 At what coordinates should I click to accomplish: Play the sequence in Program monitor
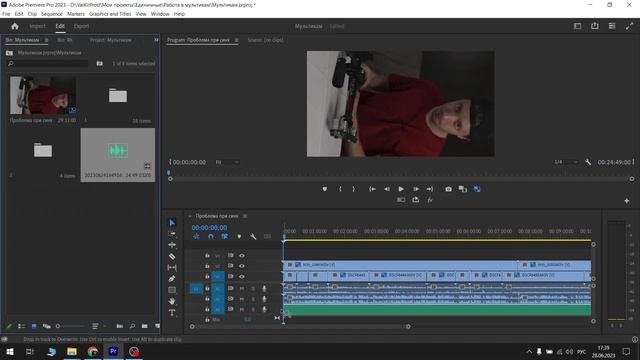401,189
